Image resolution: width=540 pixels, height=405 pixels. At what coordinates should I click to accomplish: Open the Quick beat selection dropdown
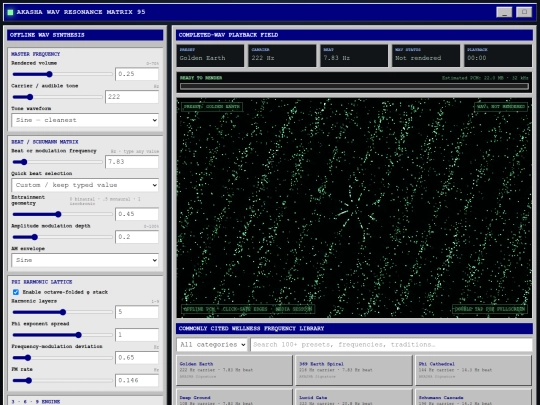85,185
